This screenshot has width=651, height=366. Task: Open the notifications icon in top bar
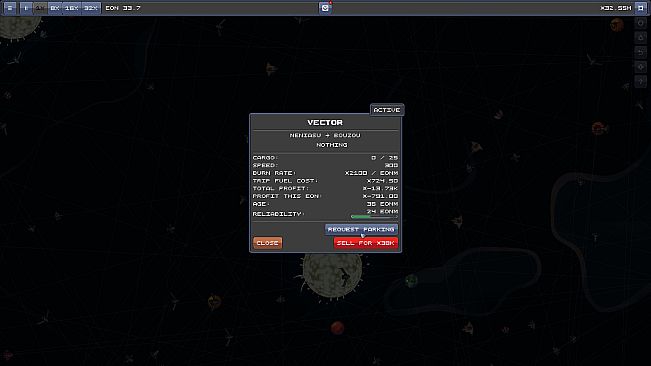(325, 7)
